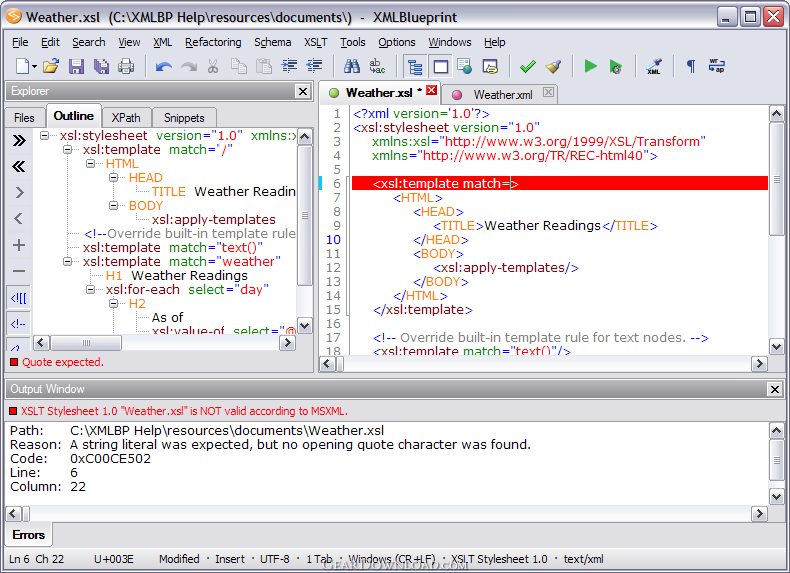Collapse the BODY outline node
790x573 pixels.
pyautogui.click(x=114, y=206)
